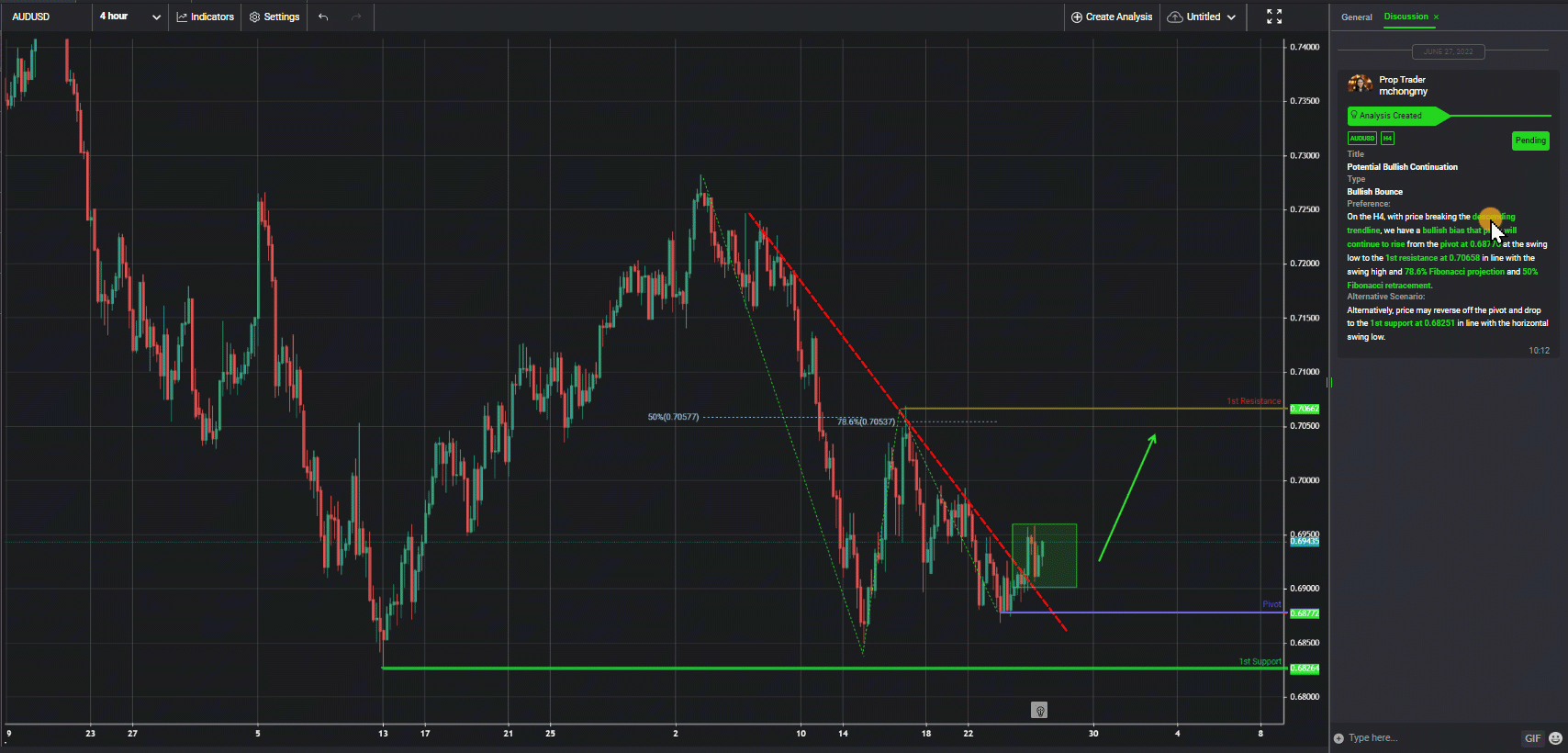The width and height of the screenshot is (1568, 753).
Task: Toggle fullscreen chart view
Action: click(1274, 17)
